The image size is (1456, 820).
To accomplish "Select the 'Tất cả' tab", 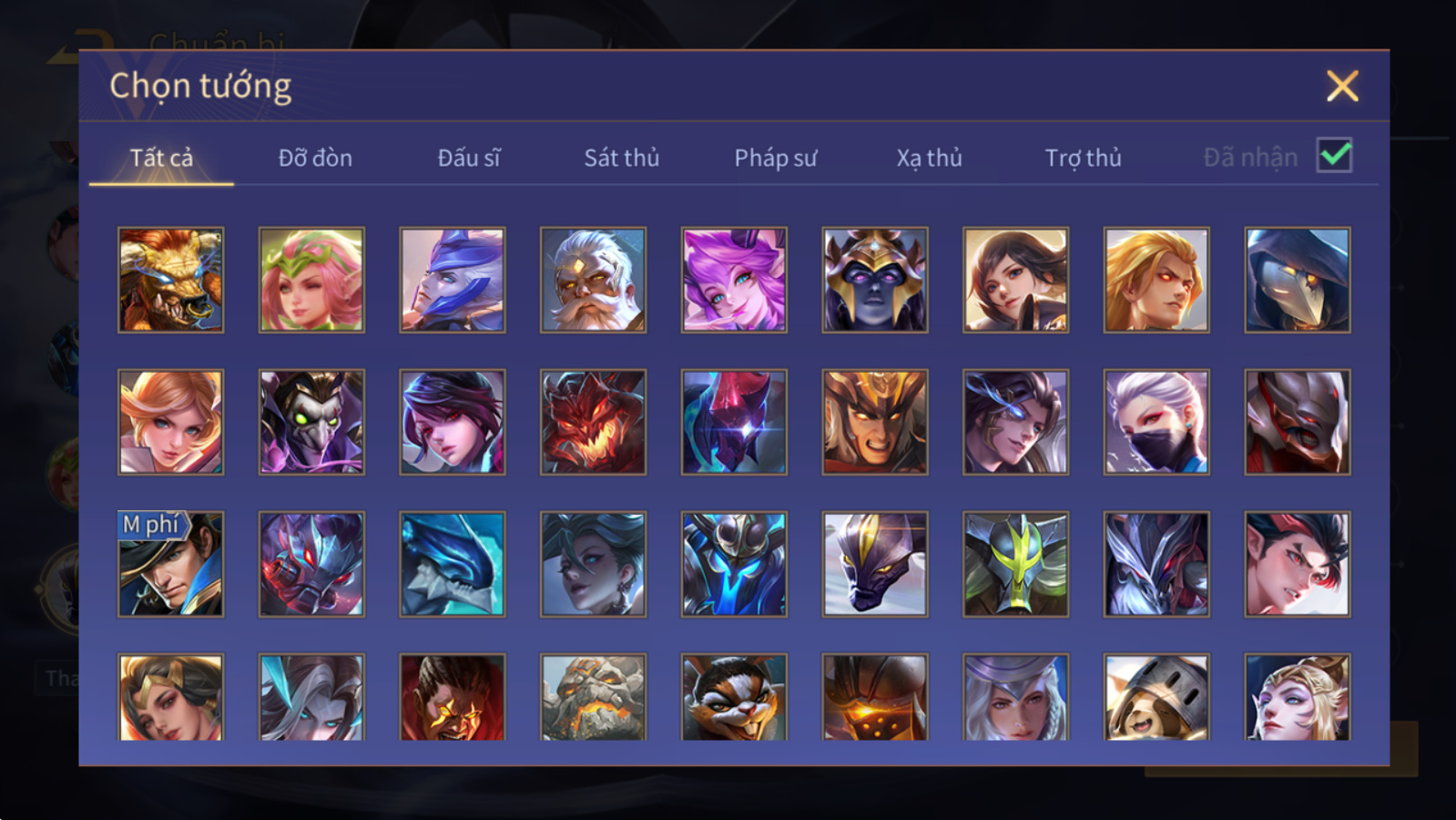I will pyautogui.click(x=161, y=158).
